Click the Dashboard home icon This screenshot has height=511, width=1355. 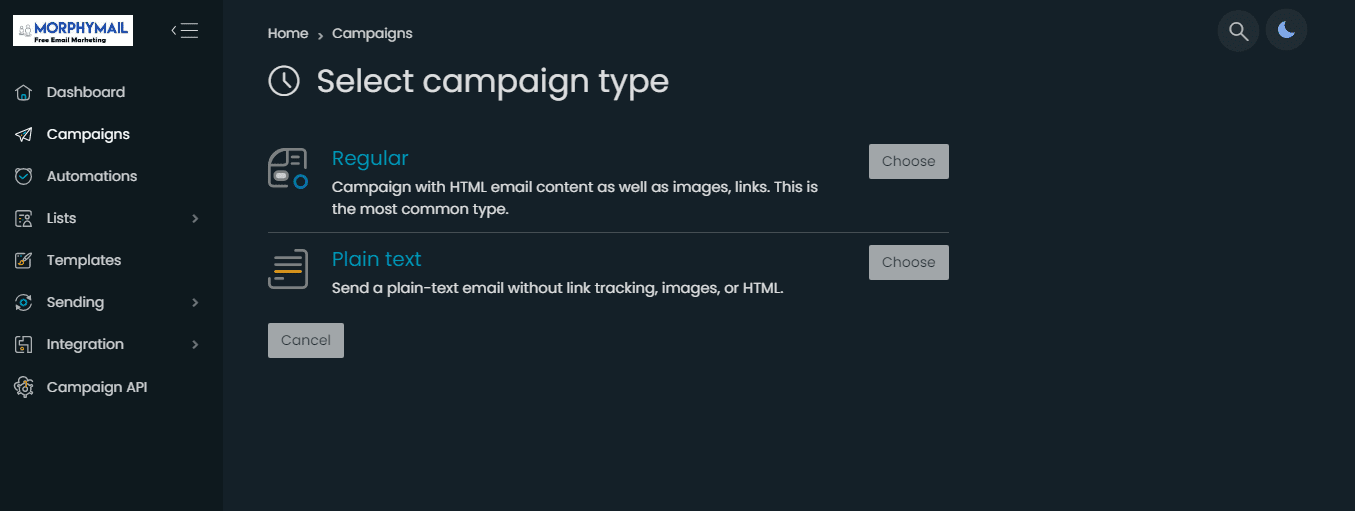coord(24,92)
